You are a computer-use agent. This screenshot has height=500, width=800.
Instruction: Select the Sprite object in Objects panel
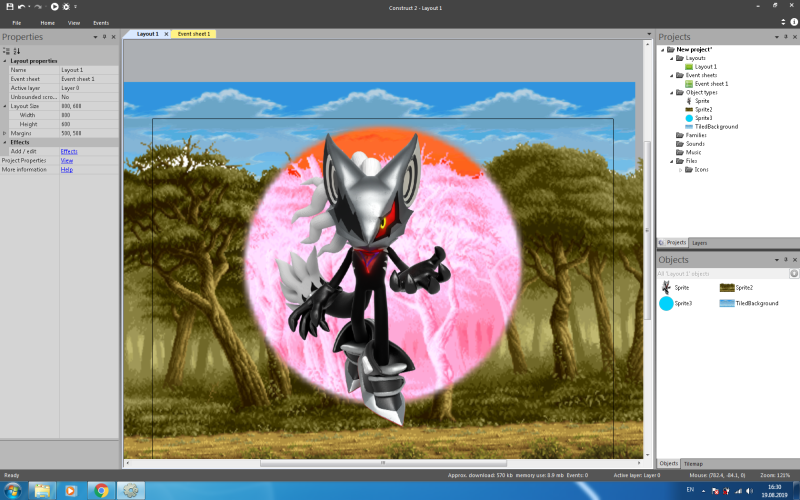[675, 288]
